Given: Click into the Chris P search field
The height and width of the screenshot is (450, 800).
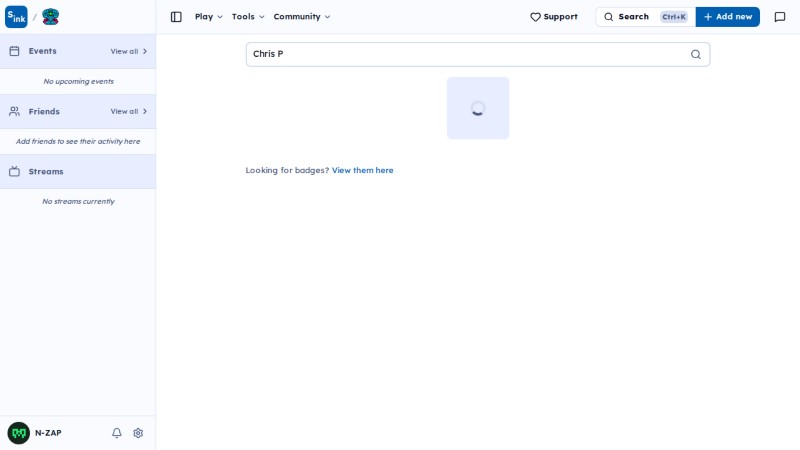Looking at the screenshot, I should (x=478, y=54).
